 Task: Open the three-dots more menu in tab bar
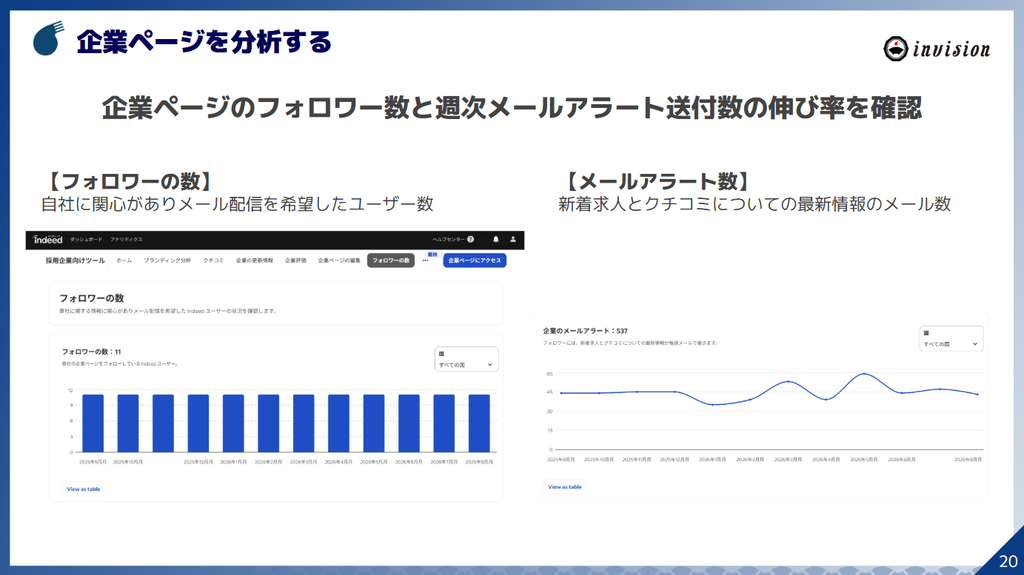pyautogui.click(x=425, y=261)
